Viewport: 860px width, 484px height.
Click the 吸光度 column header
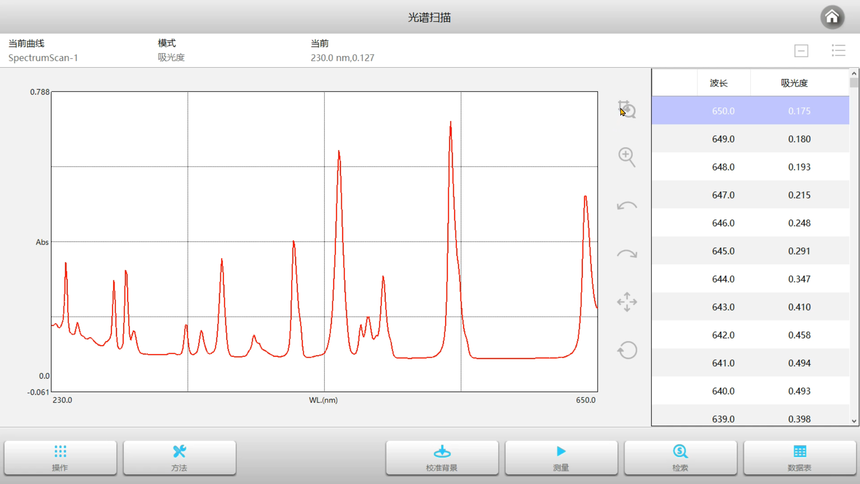point(794,83)
